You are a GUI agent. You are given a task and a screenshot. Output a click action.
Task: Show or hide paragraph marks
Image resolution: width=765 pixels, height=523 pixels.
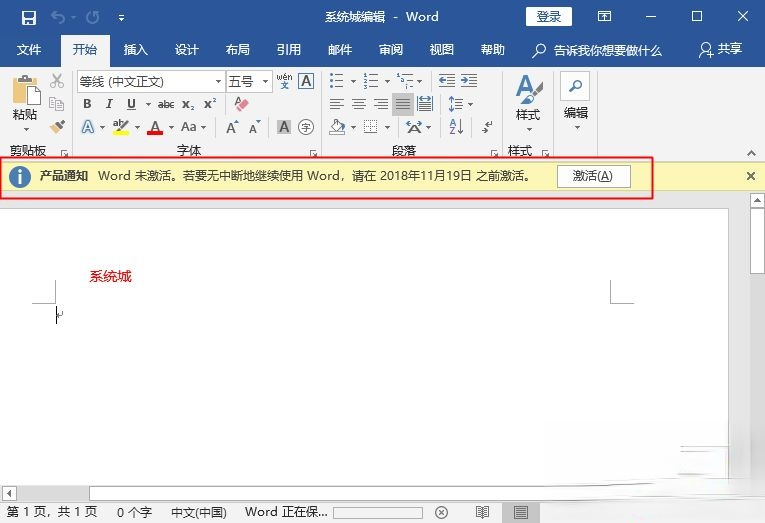pos(487,127)
